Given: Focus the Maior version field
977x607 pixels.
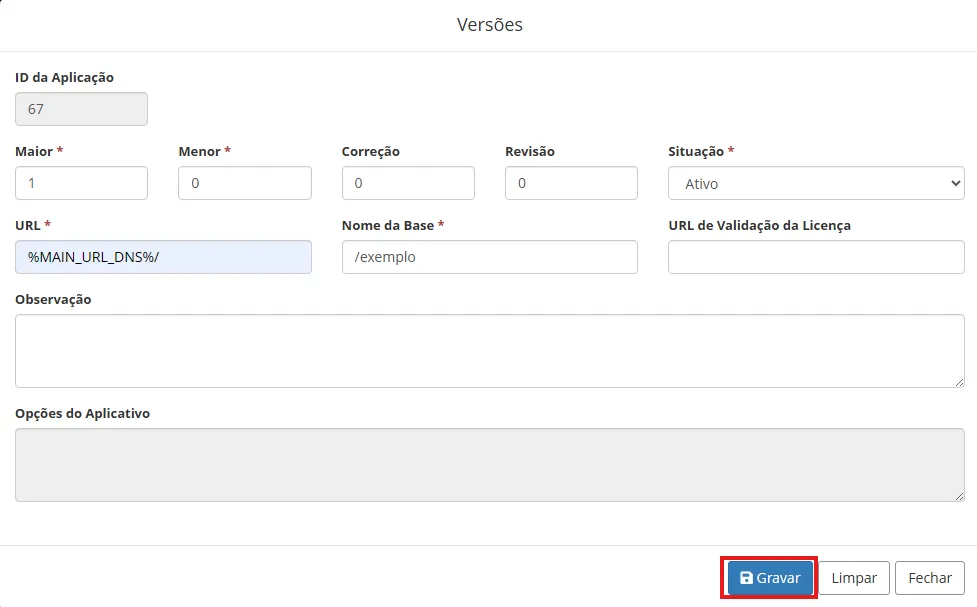Looking at the screenshot, I should click(x=82, y=183).
